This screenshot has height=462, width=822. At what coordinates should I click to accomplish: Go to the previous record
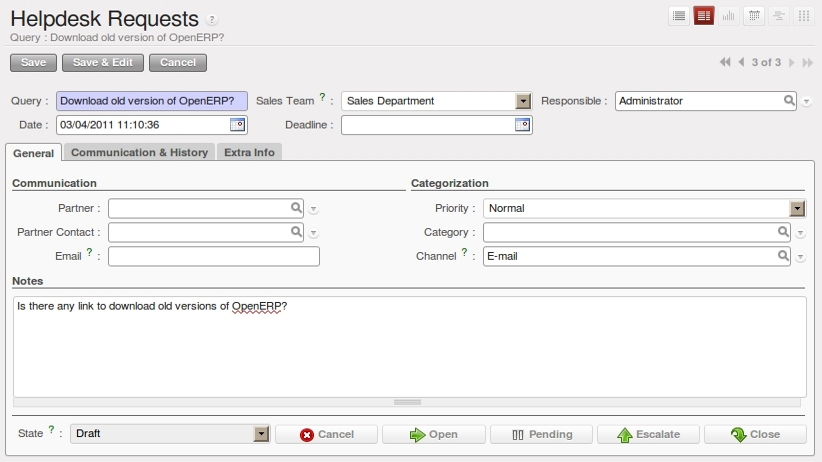(741, 63)
